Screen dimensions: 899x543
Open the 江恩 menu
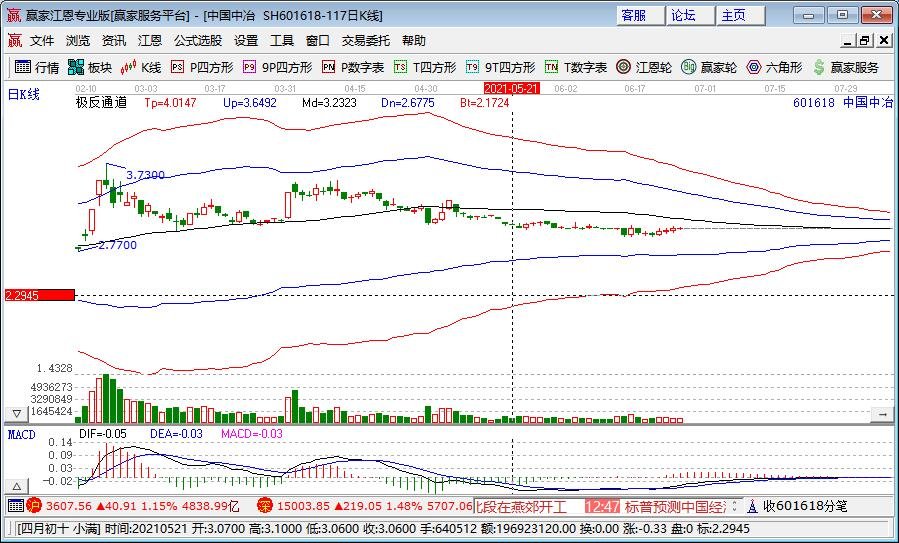[x=150, y=41]
